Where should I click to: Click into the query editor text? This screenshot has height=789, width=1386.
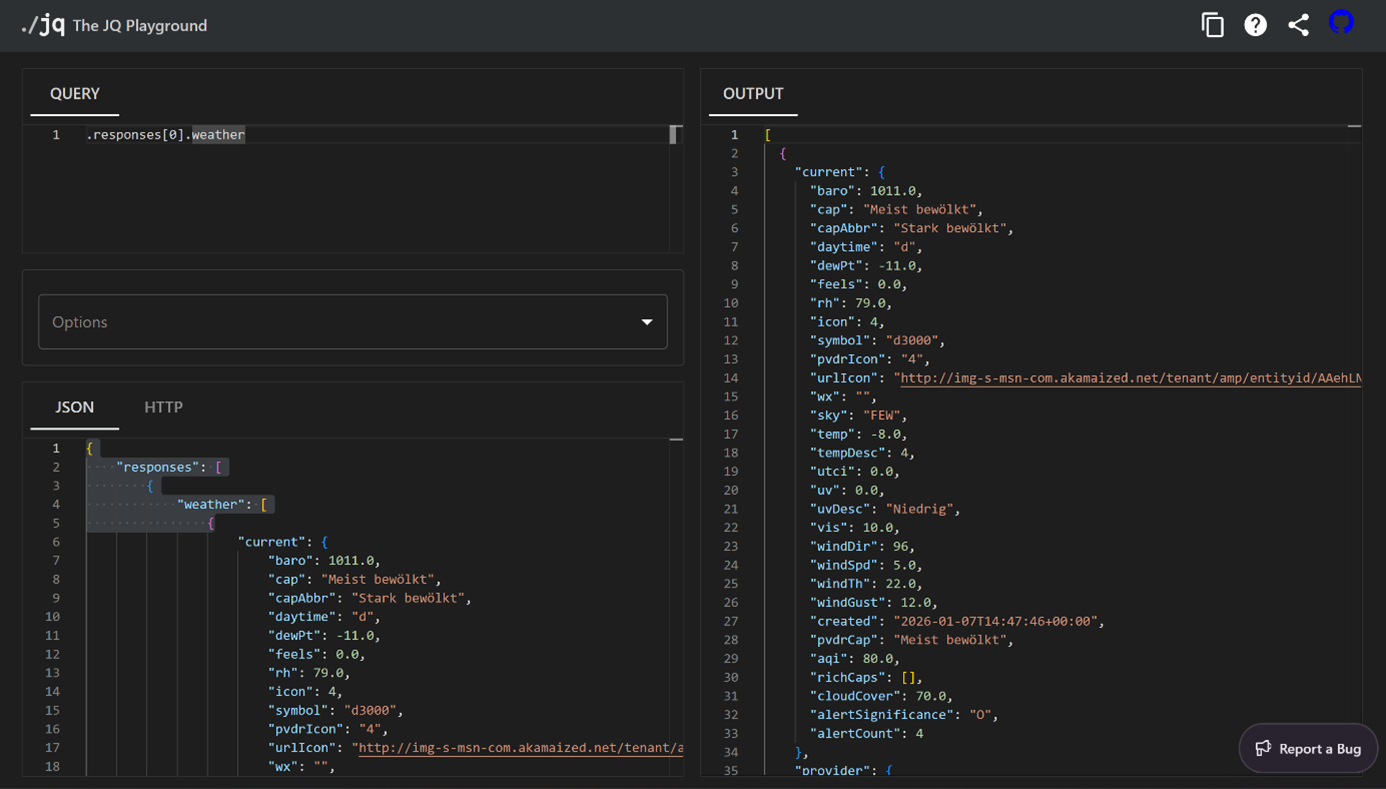pyautogui.click(x=166, y=135)
